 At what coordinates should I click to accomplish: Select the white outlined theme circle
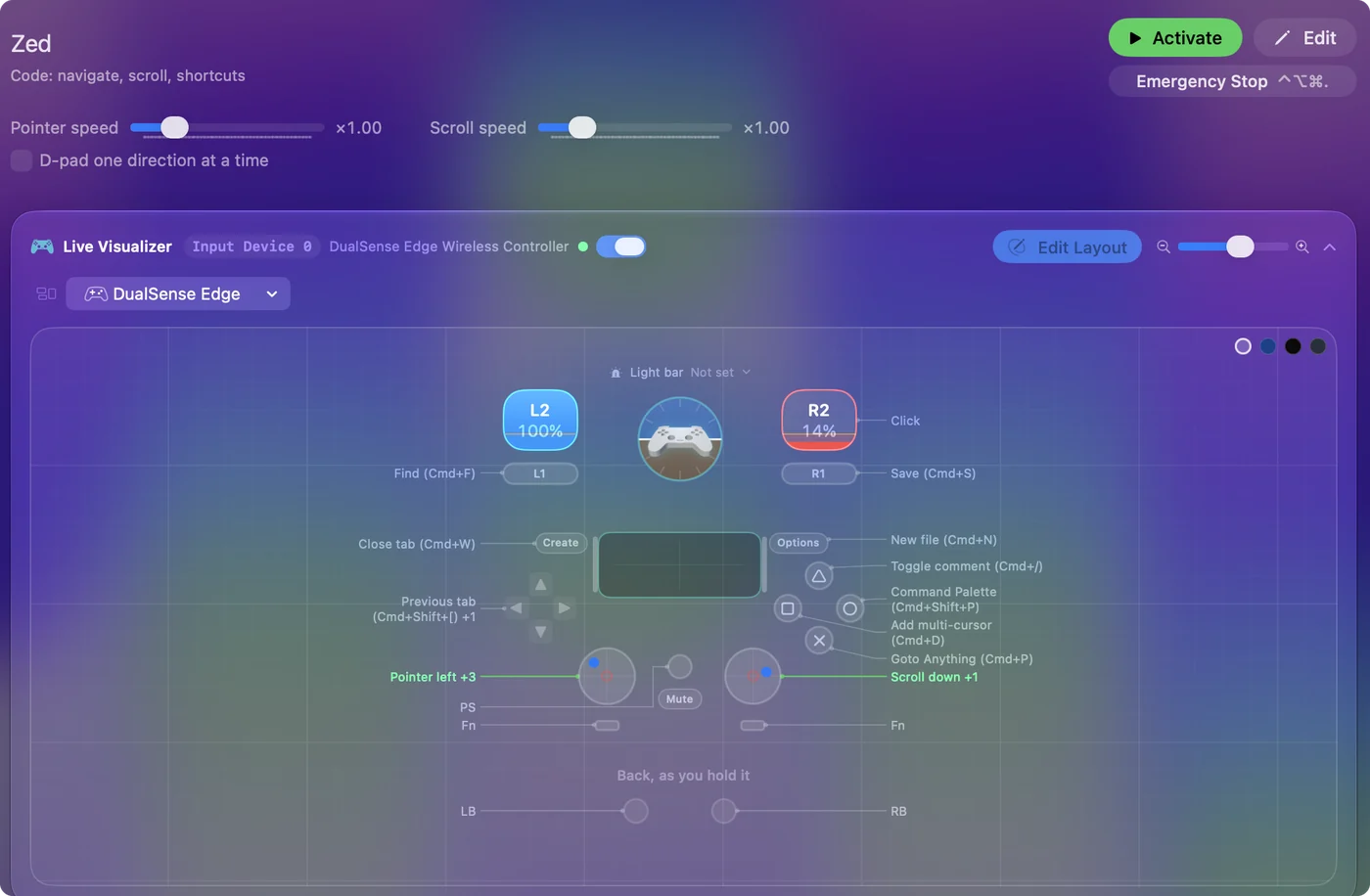click(1243, 346)
